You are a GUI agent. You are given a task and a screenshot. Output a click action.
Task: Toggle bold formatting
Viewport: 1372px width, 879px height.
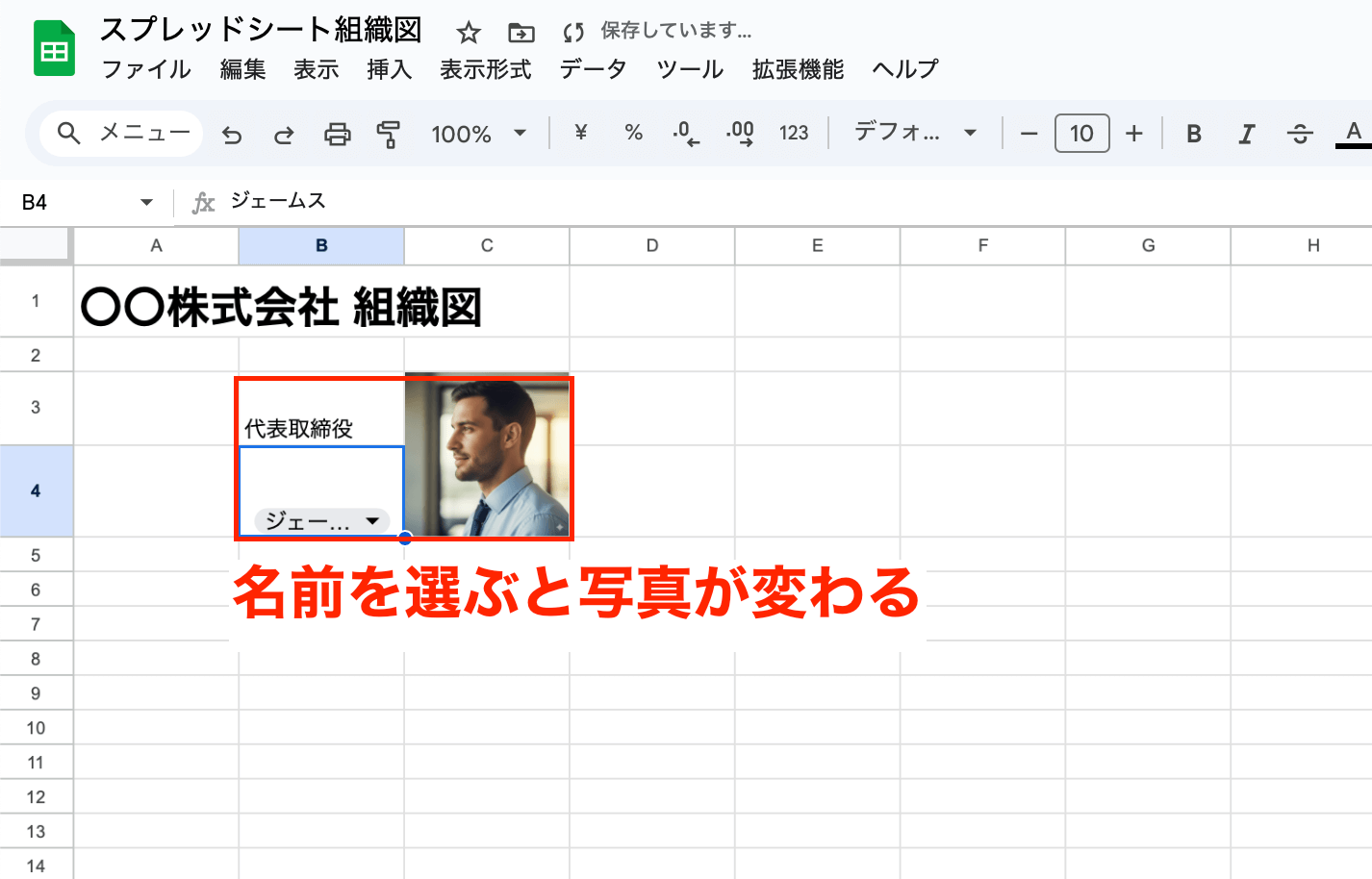(1193, 134)
